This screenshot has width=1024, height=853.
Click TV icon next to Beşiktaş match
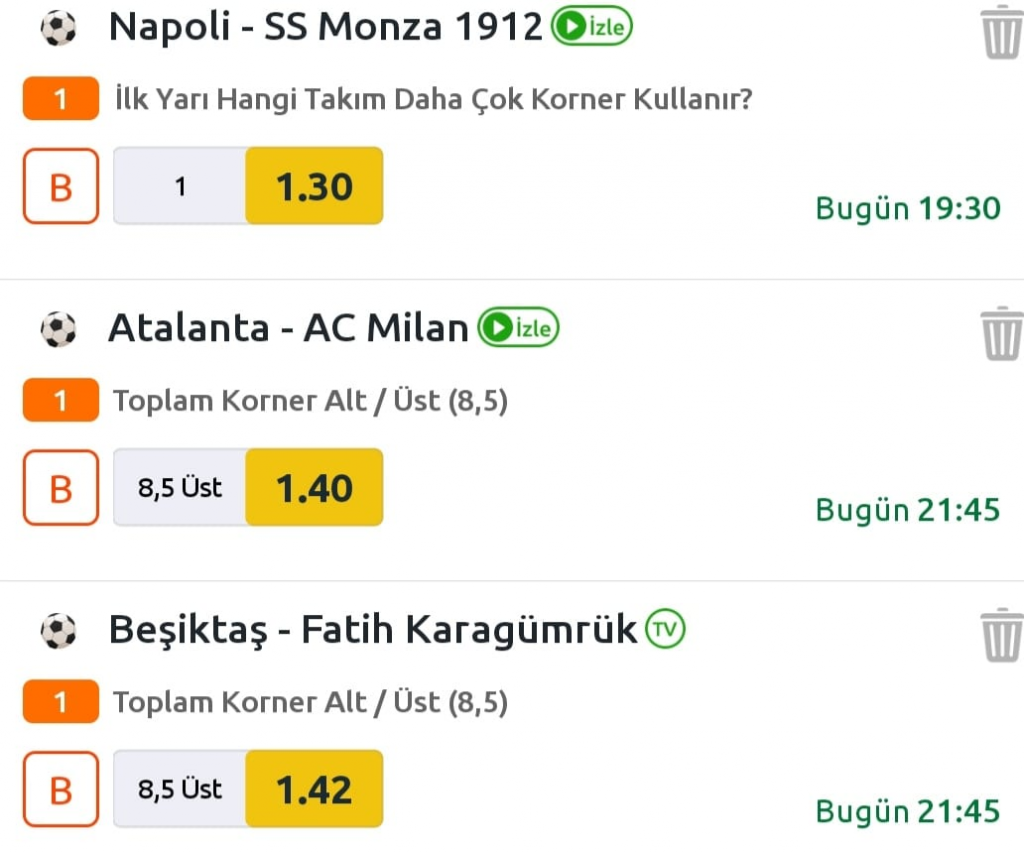pos(665,629)
